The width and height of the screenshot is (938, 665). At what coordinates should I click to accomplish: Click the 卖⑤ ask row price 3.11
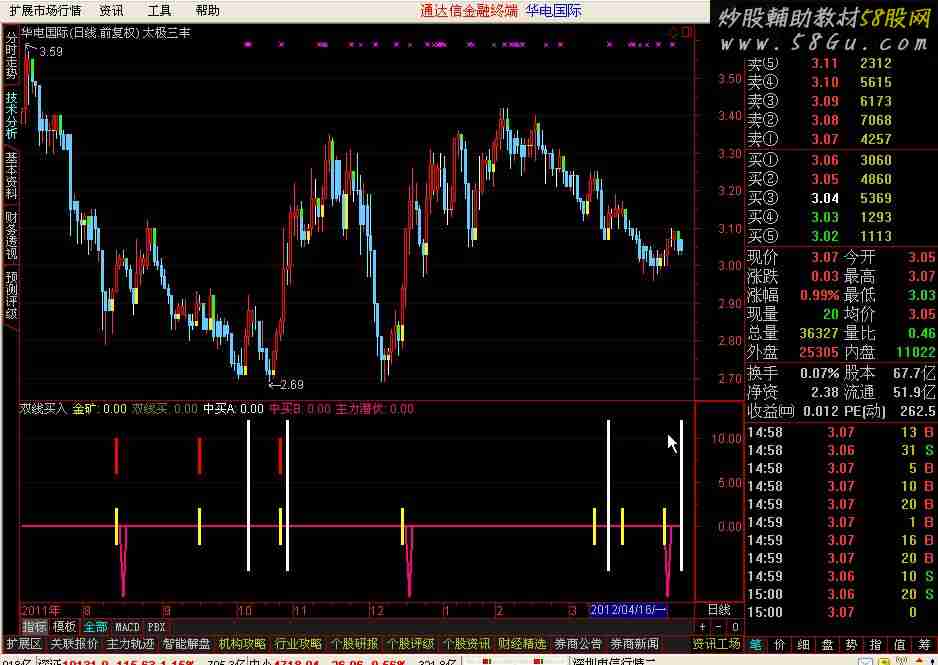tap(824, 63)
